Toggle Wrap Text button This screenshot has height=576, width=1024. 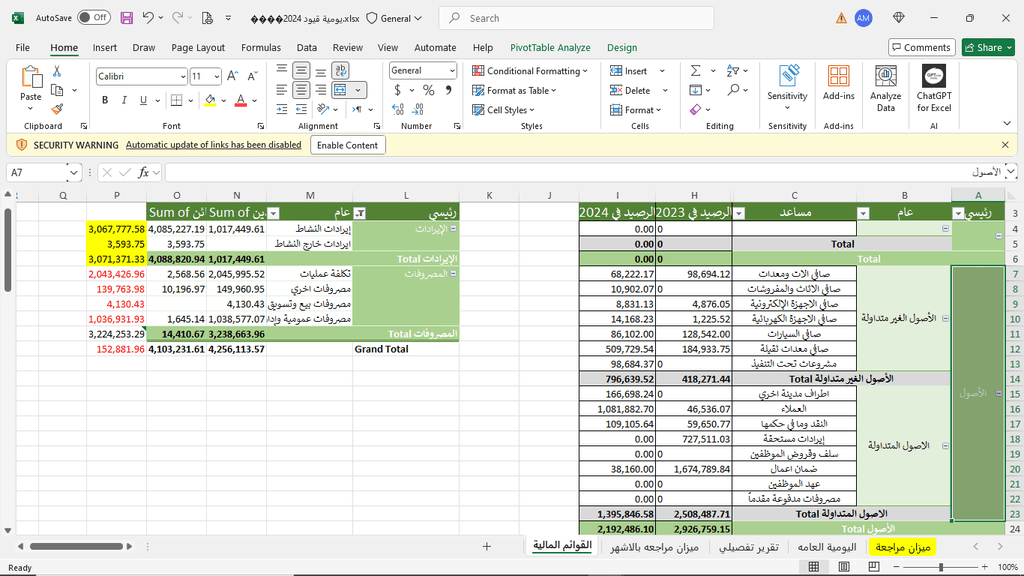pyautogui.click(x=340, y=70)
